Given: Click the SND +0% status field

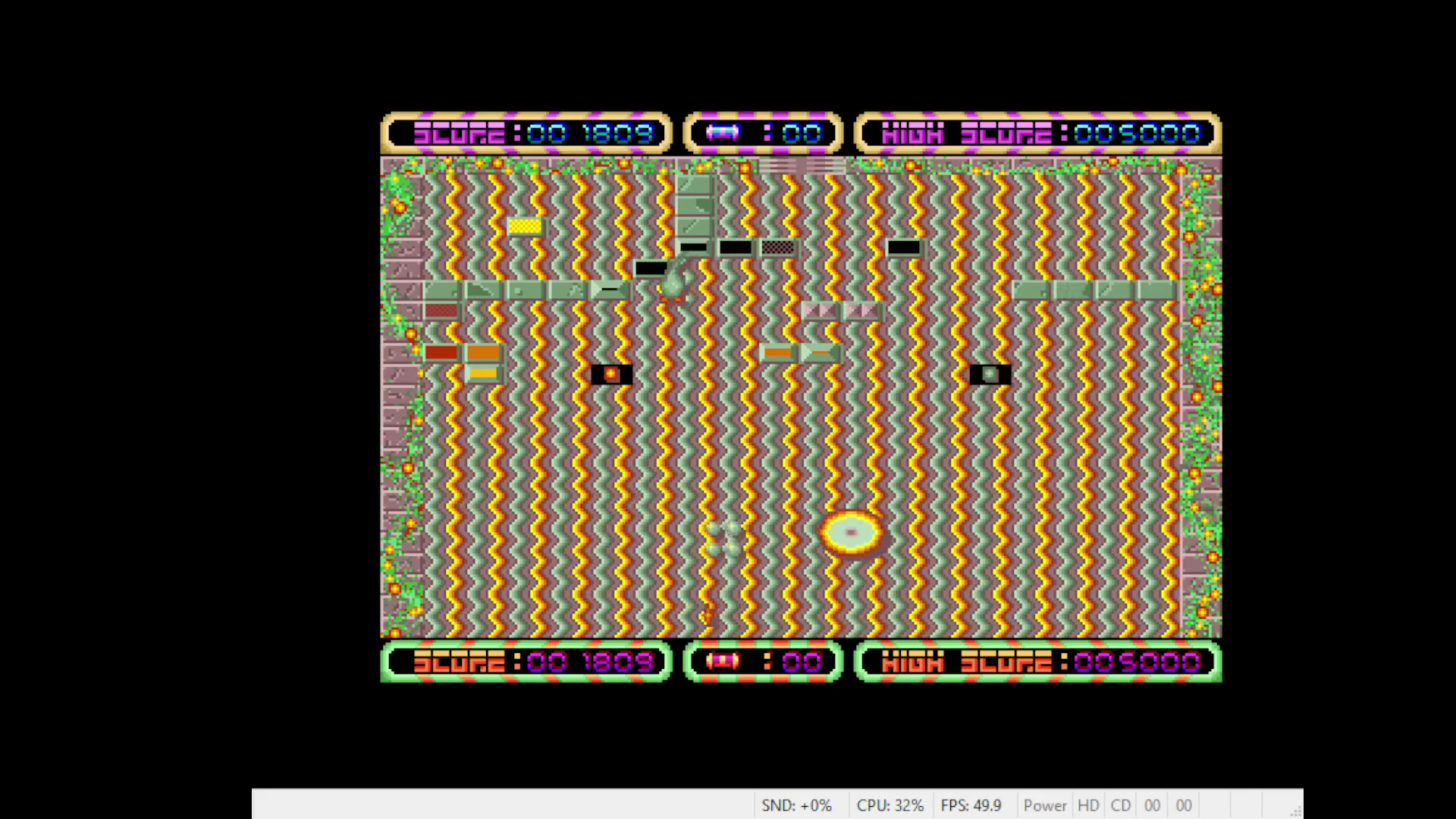Looking at the screenshot, I should 796,805.
